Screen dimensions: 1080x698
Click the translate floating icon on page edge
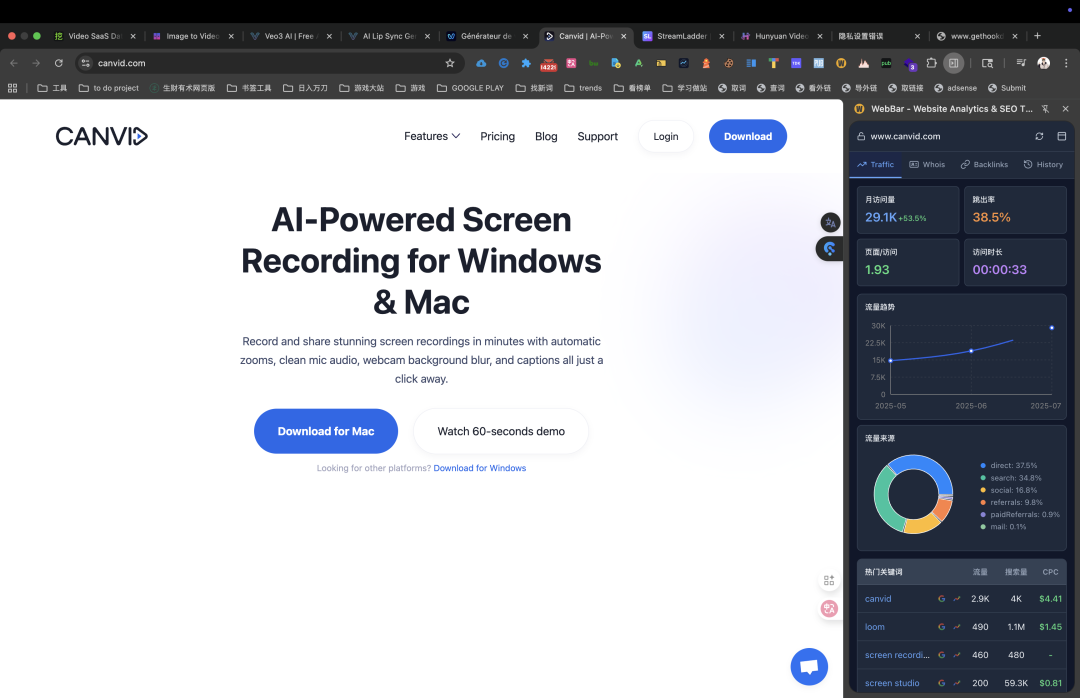point(830,223)
